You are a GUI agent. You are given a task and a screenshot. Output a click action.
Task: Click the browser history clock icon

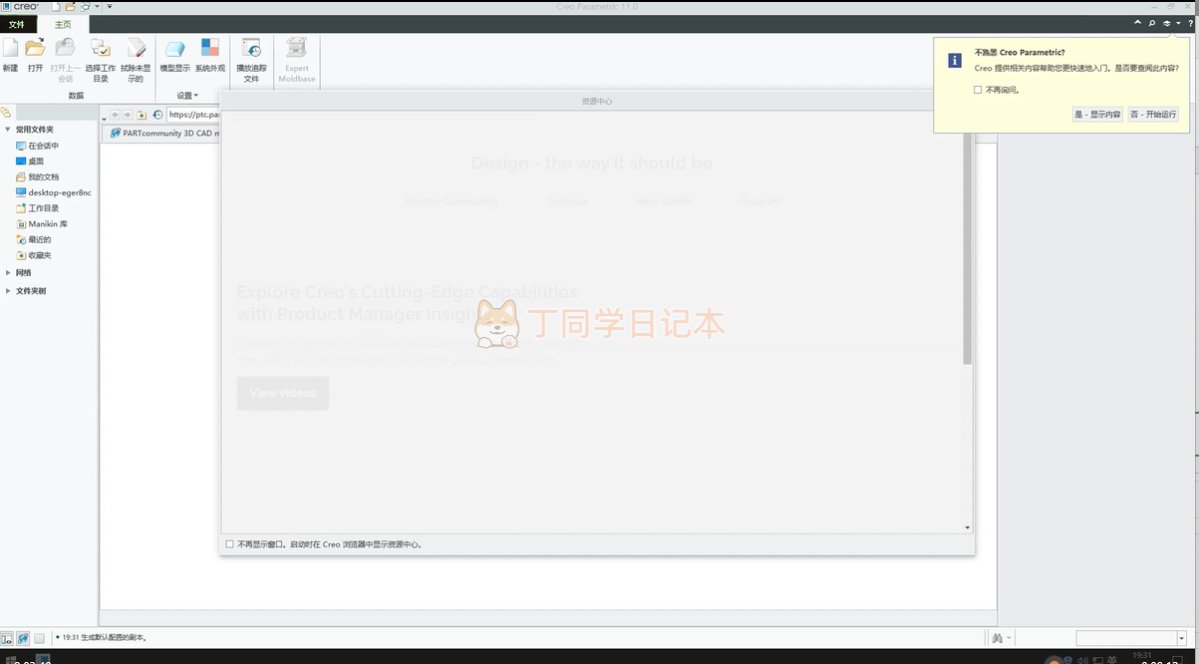[x=158, y=115]
